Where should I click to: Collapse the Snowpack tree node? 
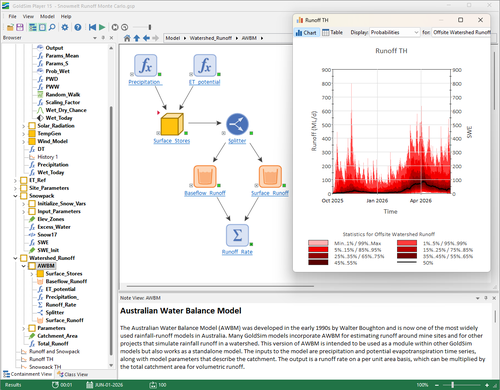coord(15,196)
